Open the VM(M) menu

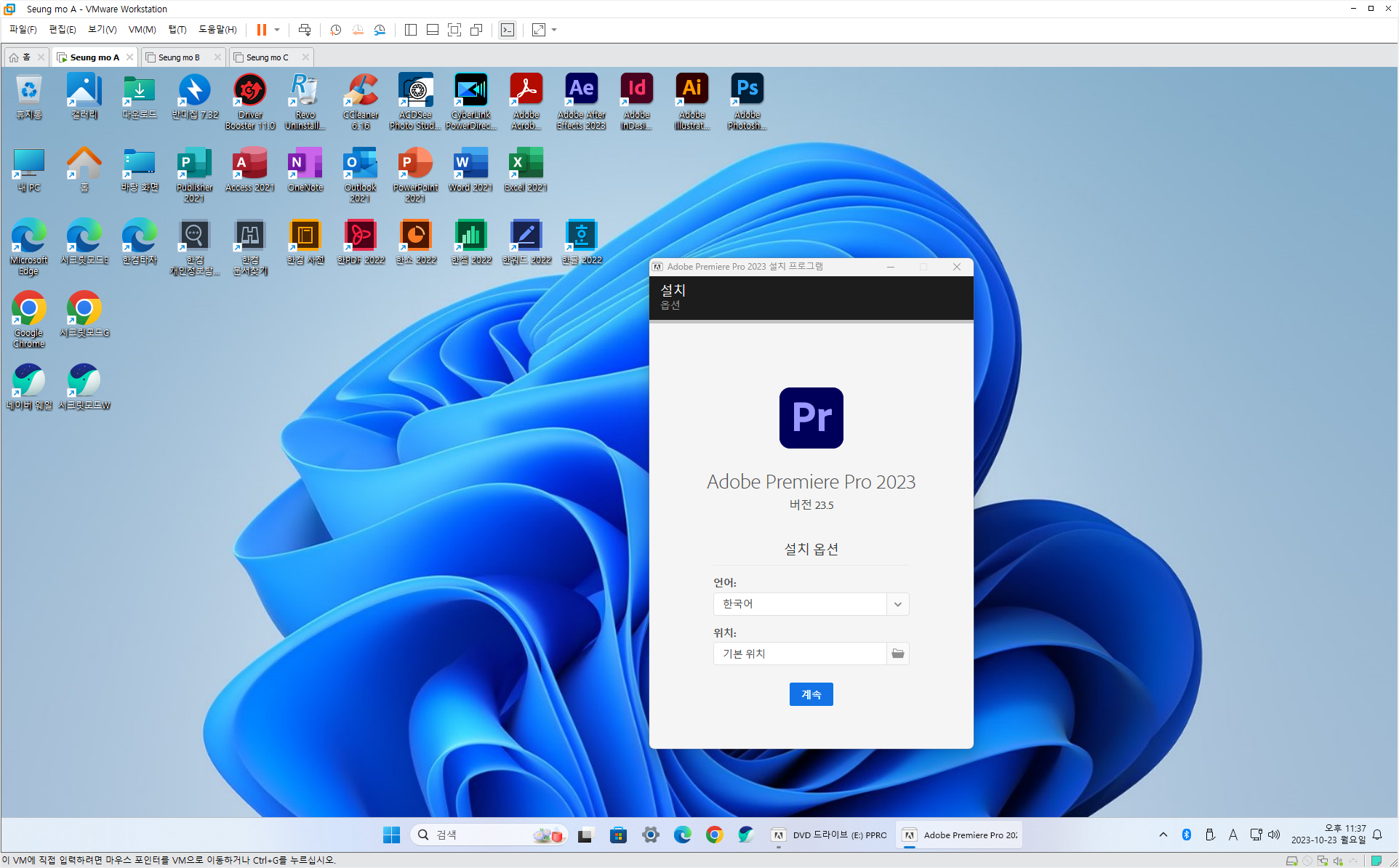pos(142,30)
